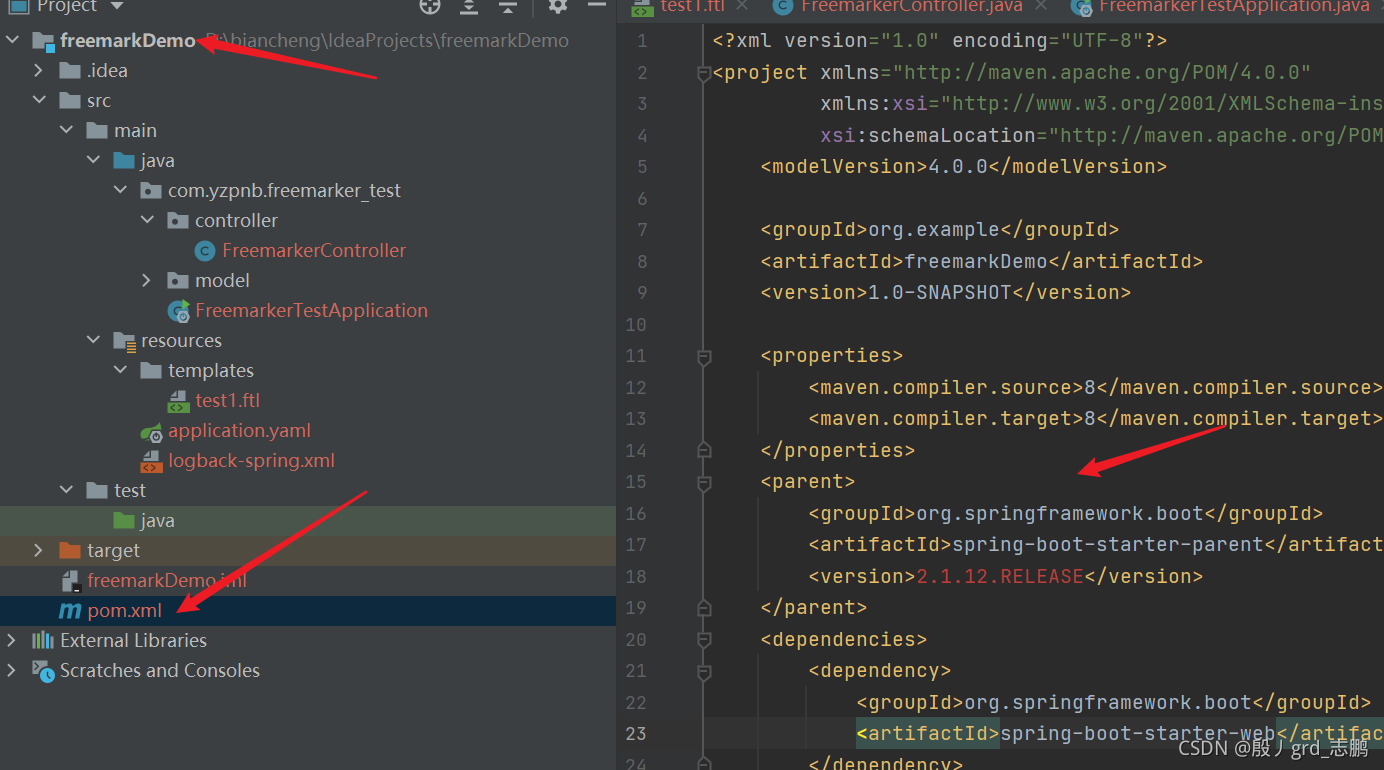The height and width of the screenshot is (770, 1384).
Task: Collapse com.yzpnb.freemarker_test package
Action: click(120, 191)
